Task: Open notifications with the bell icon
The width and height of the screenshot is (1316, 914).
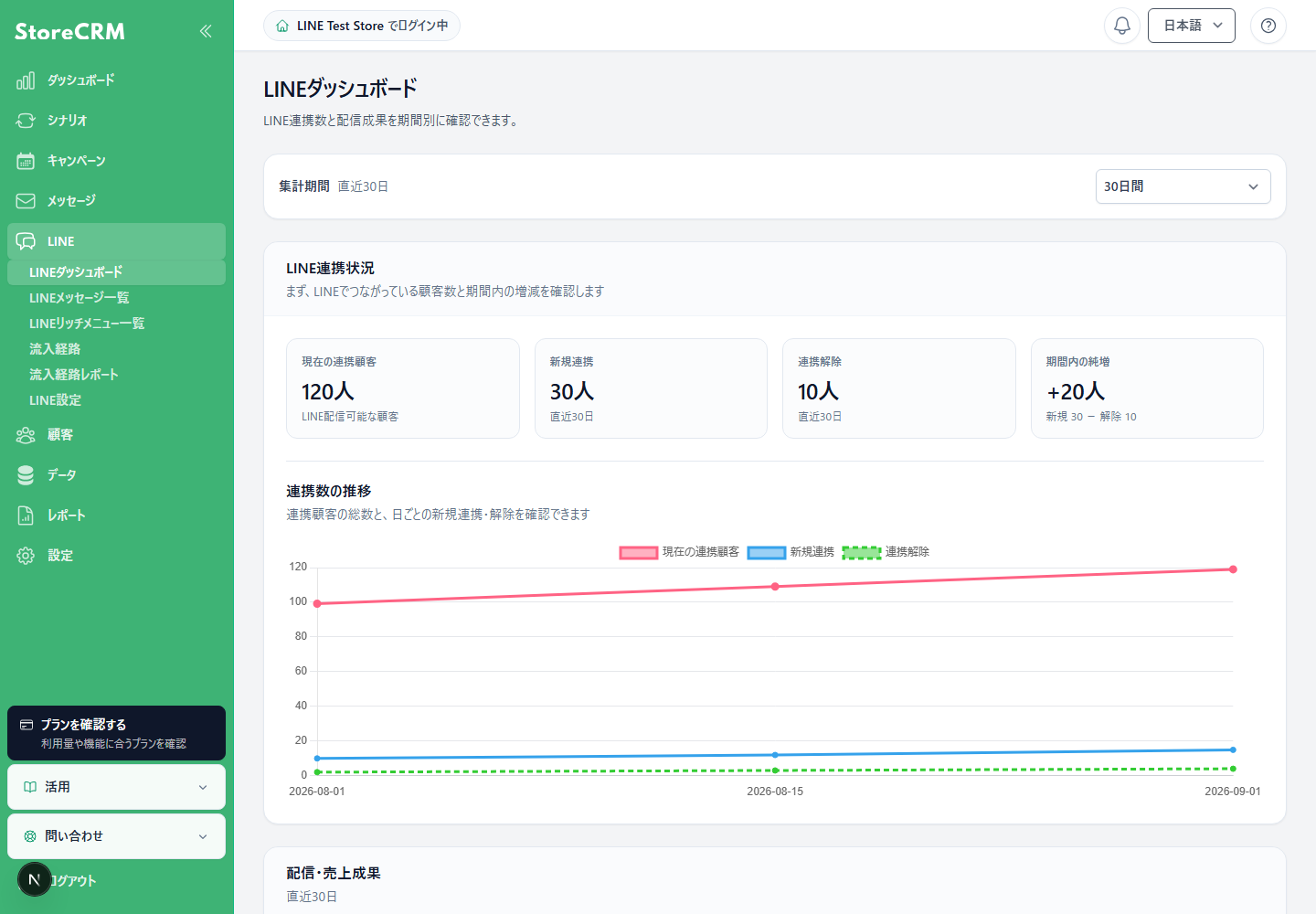Action: pos(1122,26)
